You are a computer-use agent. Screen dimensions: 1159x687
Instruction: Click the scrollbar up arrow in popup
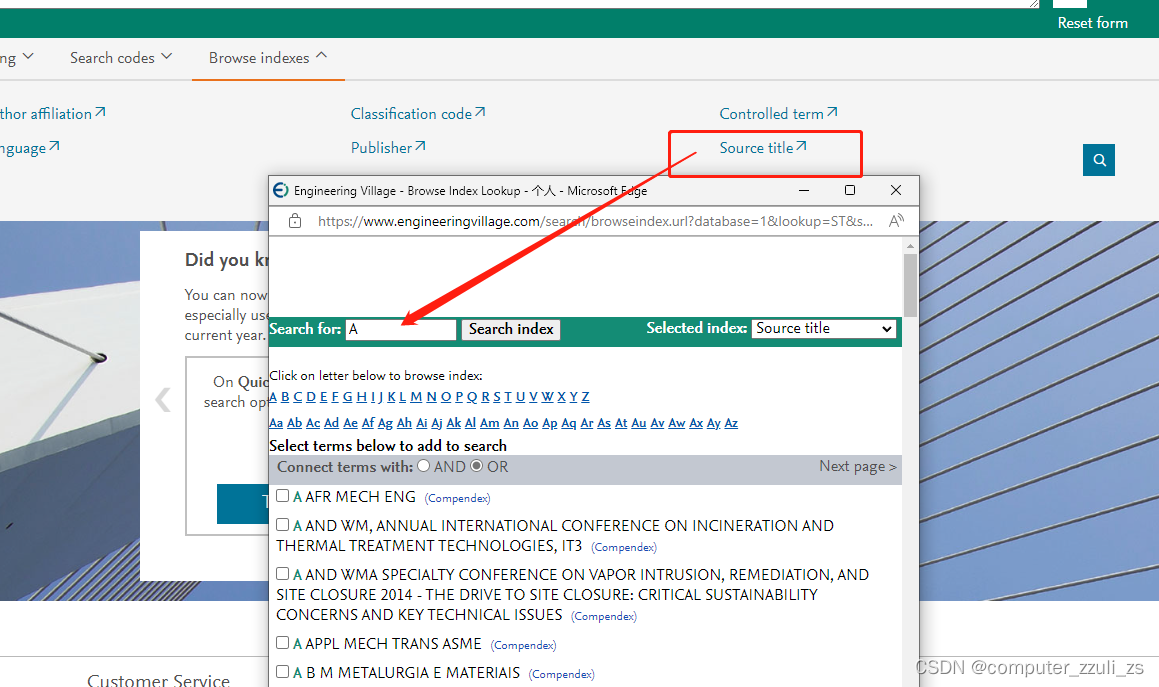(910, 246)
